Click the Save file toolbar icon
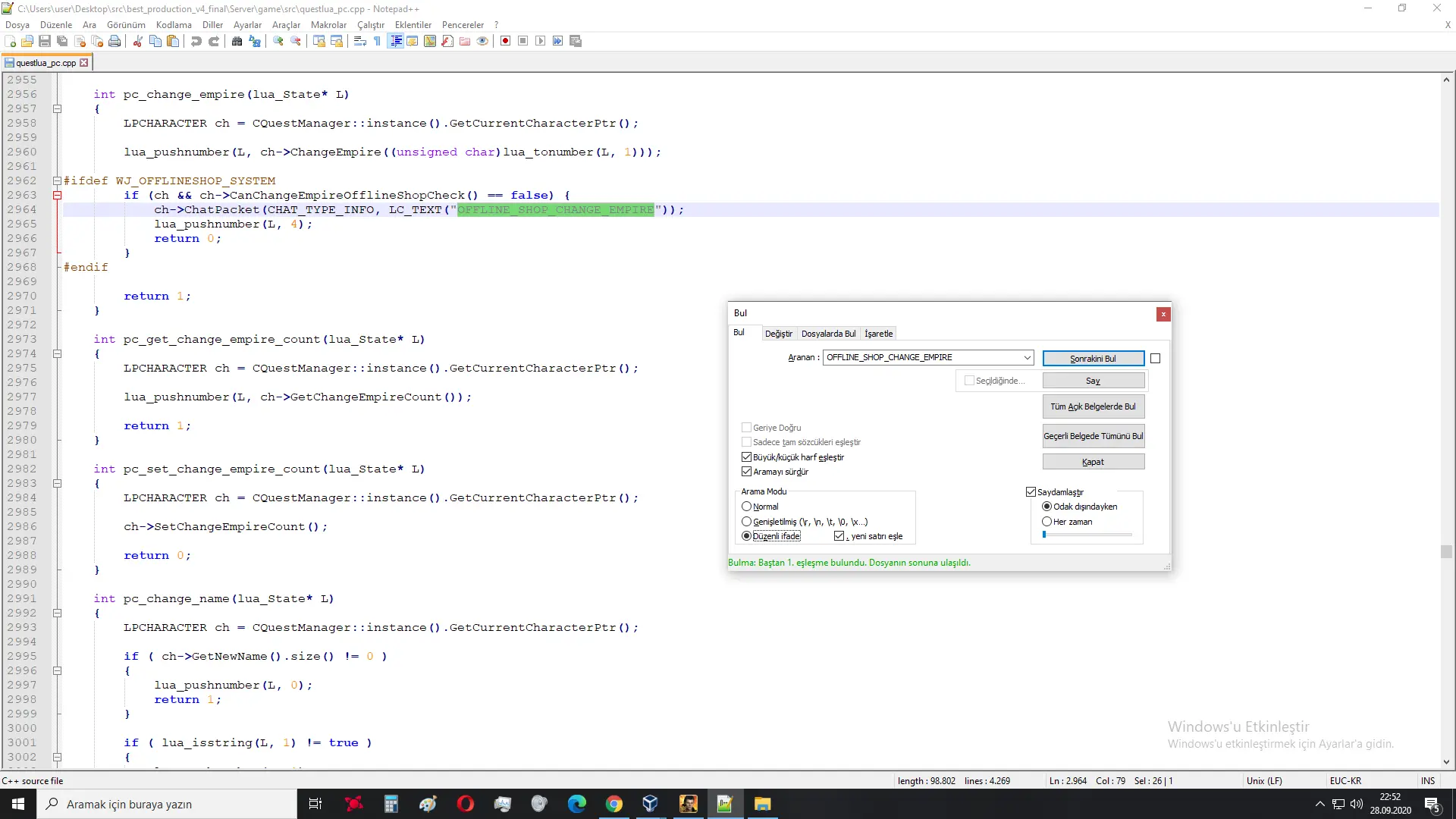Screen dimensions: 1456x819 click(45, 41)
